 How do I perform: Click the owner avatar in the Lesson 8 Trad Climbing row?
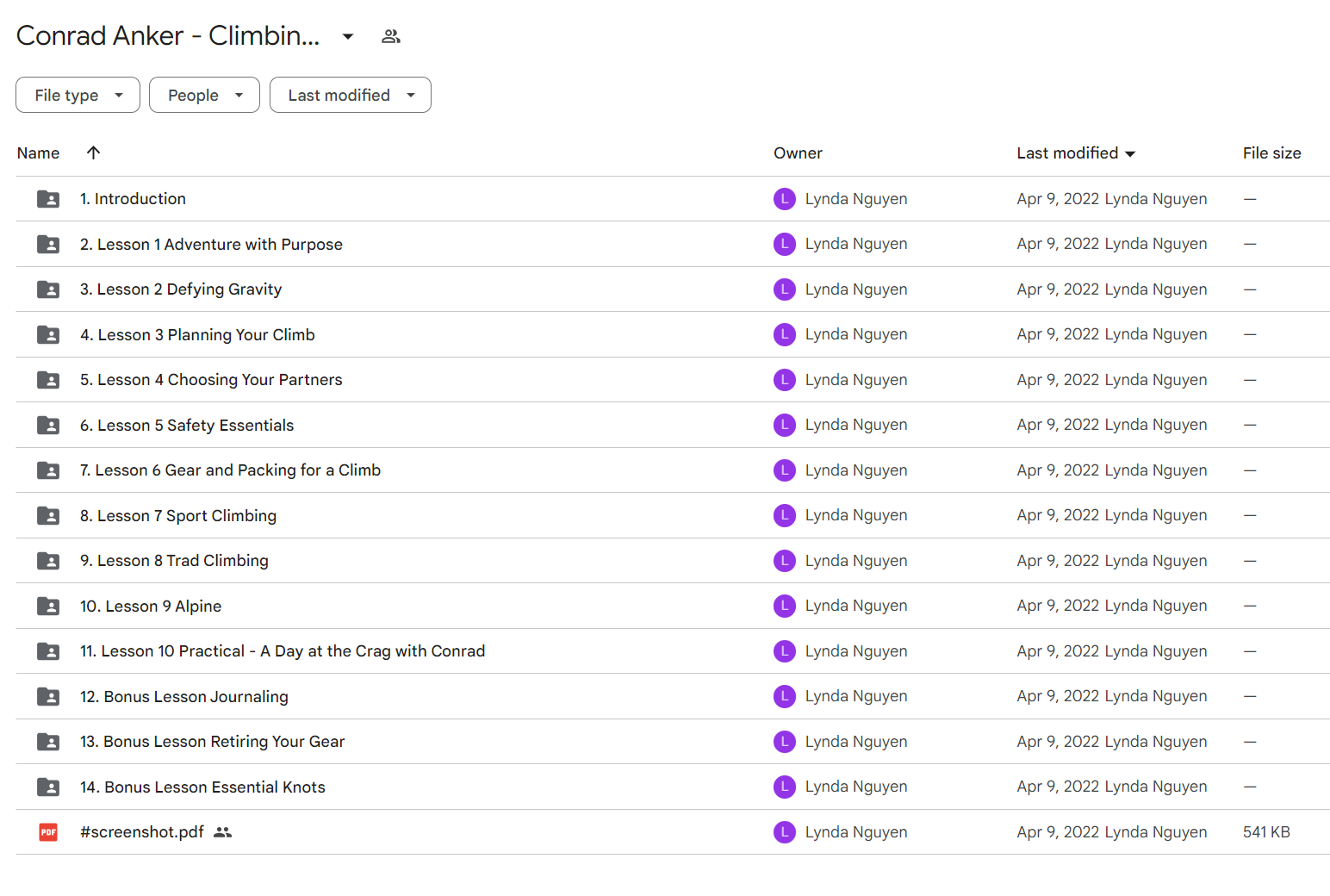(x=785, y=561)
